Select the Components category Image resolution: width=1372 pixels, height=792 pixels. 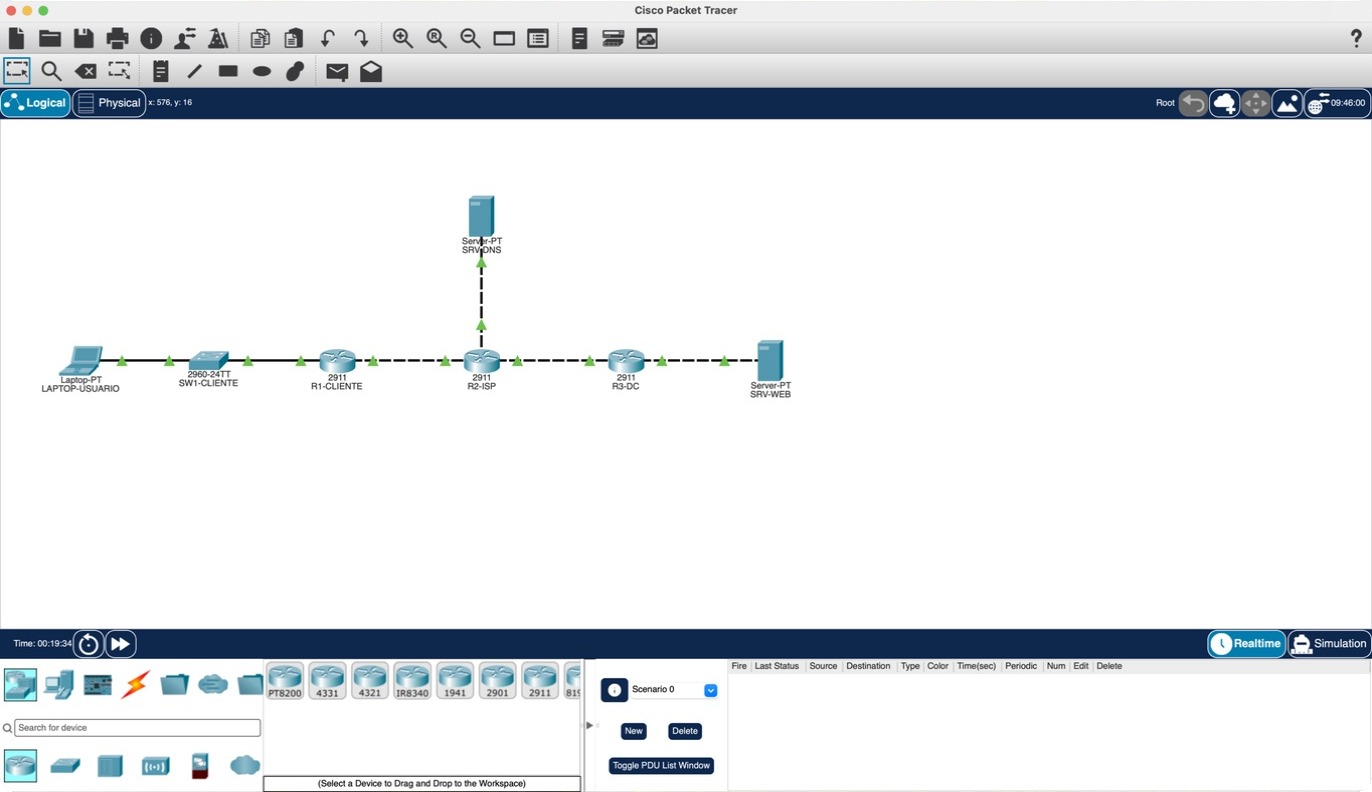98,684
